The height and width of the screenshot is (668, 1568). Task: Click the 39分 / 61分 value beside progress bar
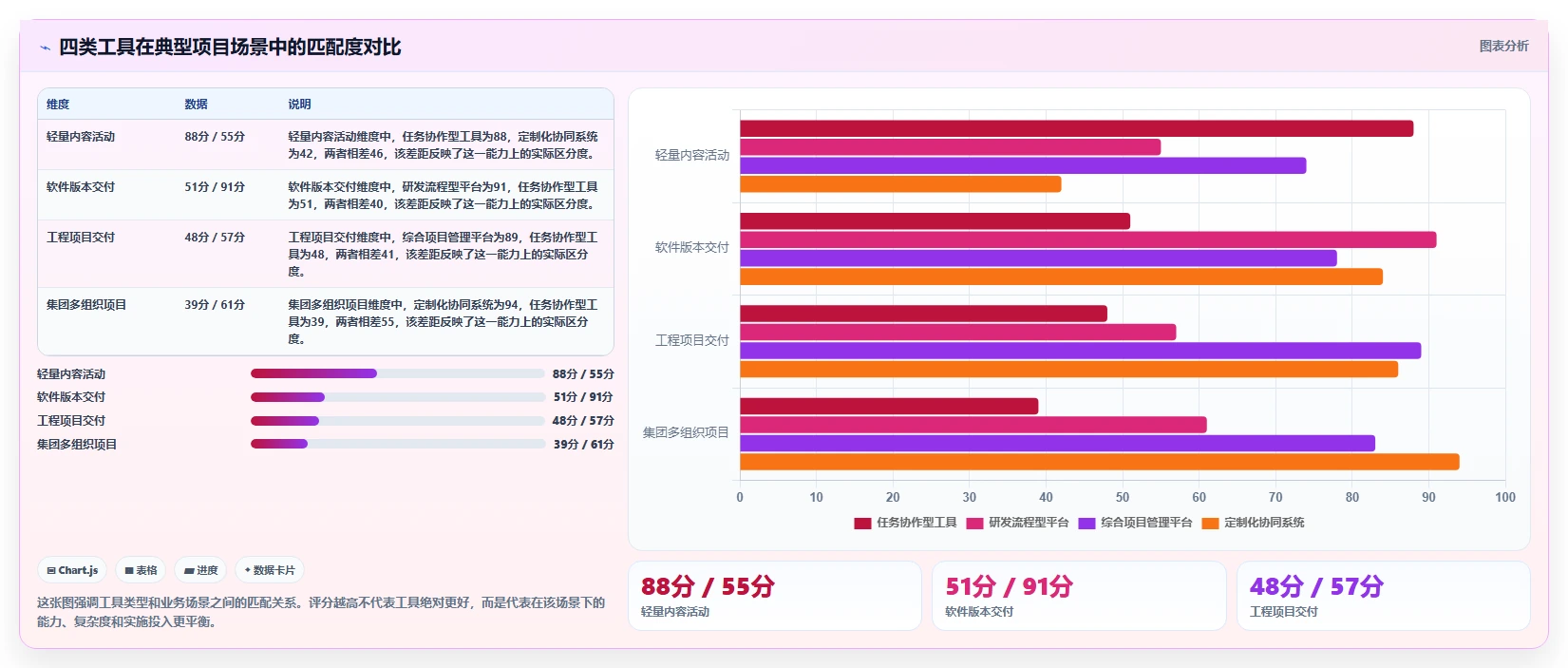583,445
